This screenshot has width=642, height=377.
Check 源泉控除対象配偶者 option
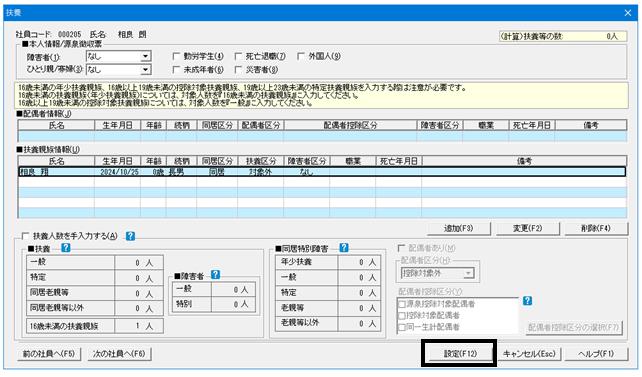pyautogui.click(x=402, y=304)
